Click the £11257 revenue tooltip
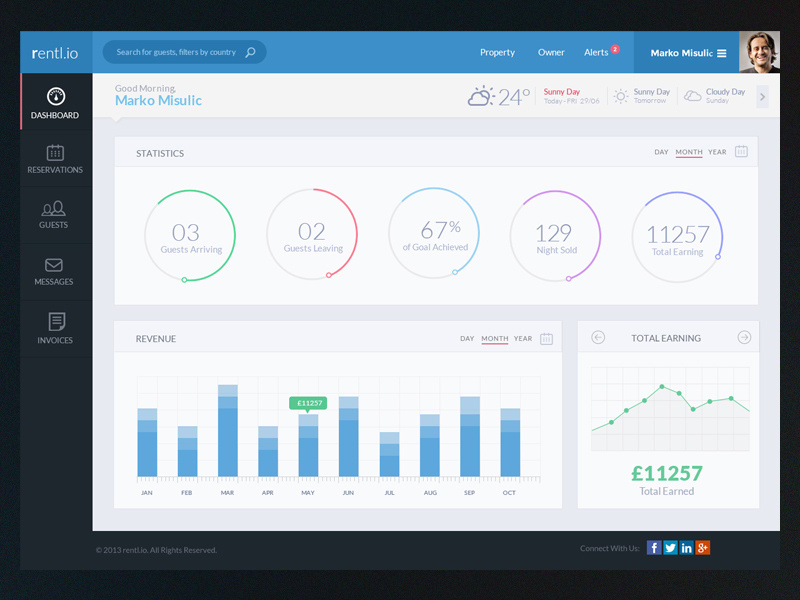800x600 pixels. click(x=308, y=403)
